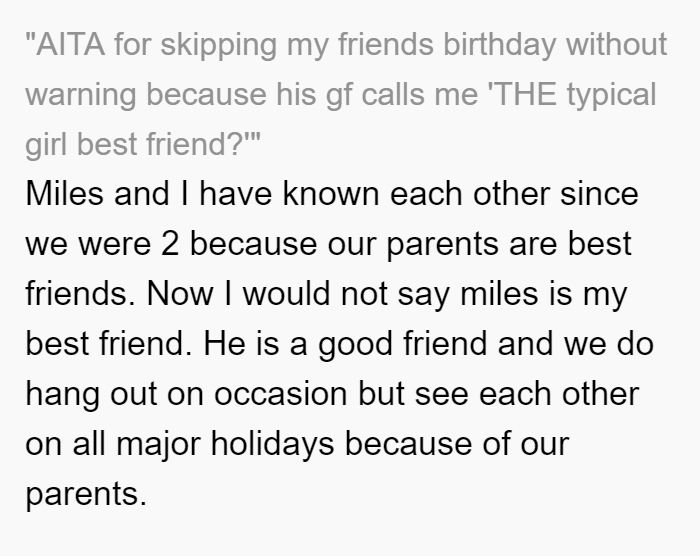Click the capitalized name 'Miles' starting the paragraph
Image resolution: width=700 pixels, height=556 pixels.
click(64, 194)
